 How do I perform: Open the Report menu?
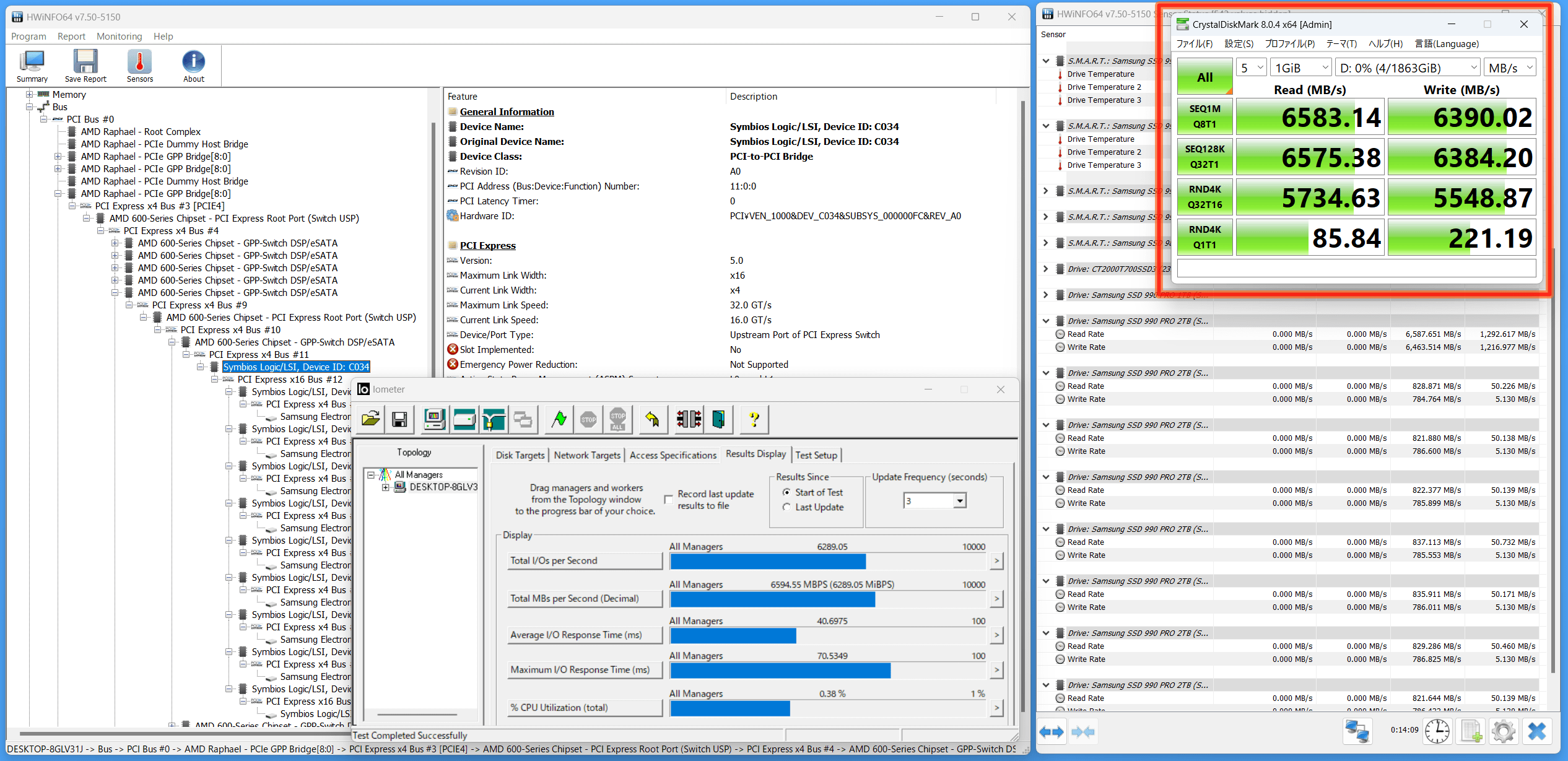coord(71,37)
